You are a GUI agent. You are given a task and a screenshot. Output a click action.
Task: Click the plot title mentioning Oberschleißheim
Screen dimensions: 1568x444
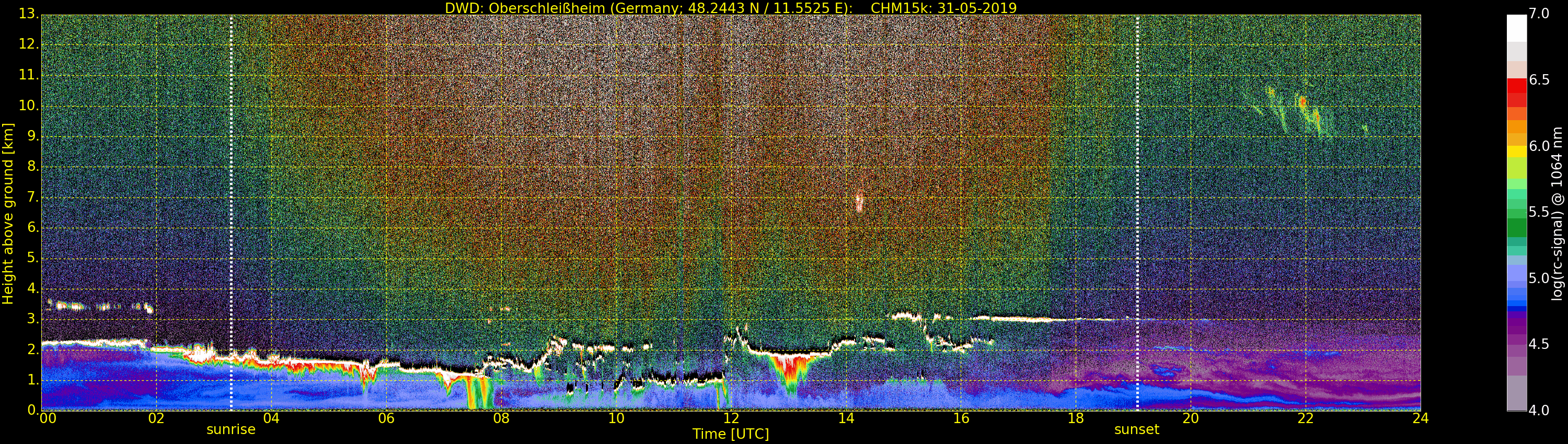pyautogui.click(x=731, y=8)
